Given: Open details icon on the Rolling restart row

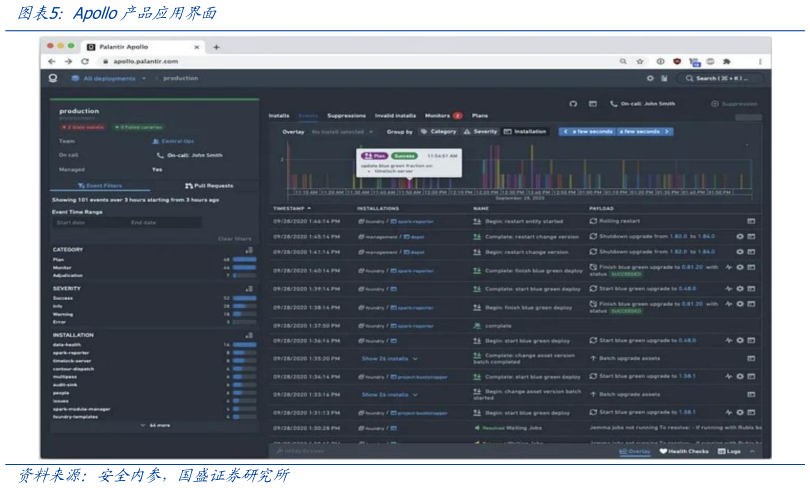Looking at the screenshot, I should click(x=751, y=221).
